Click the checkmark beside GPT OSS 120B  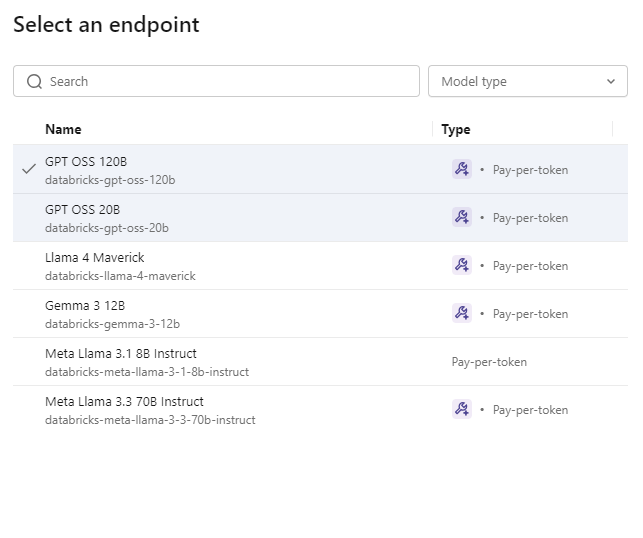pyautogui.click(x=29, y=169)
